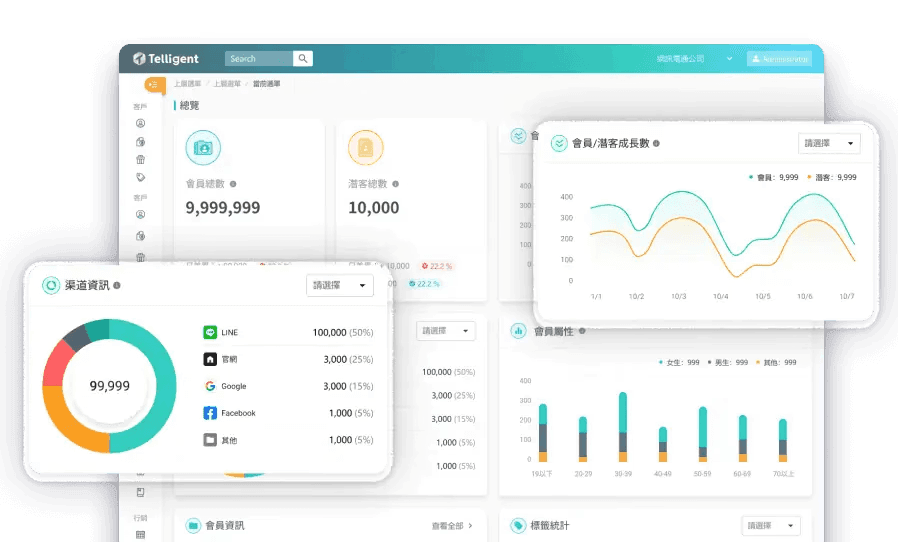This screenshot has width=898, height=542.
Task: Click the magnifier search button
Action: (x=302, y=58)
